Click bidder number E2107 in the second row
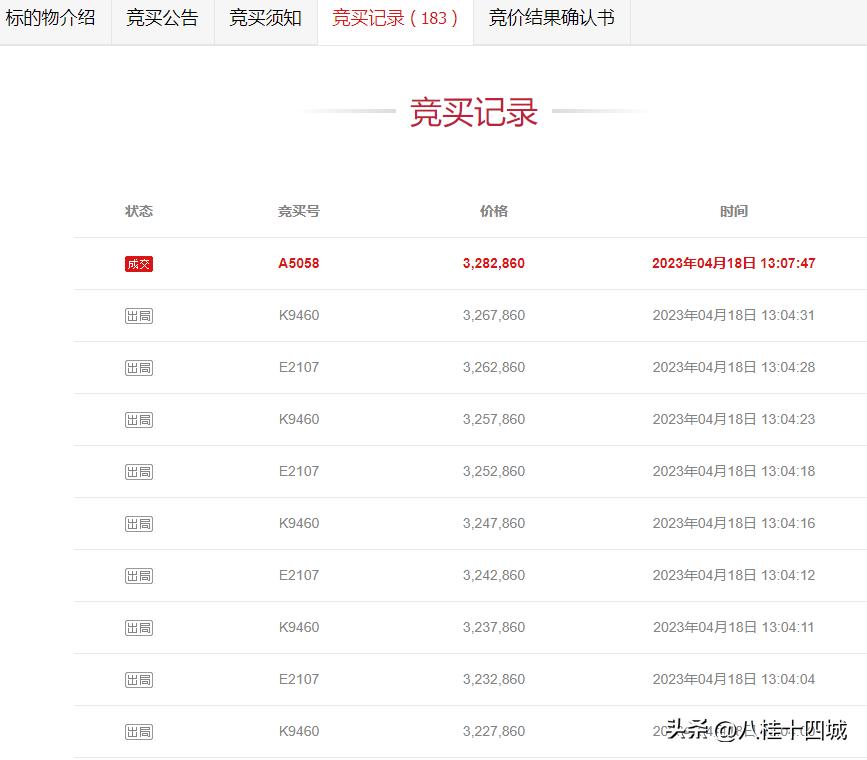867x760 pixels. click(x=298, y=367)
